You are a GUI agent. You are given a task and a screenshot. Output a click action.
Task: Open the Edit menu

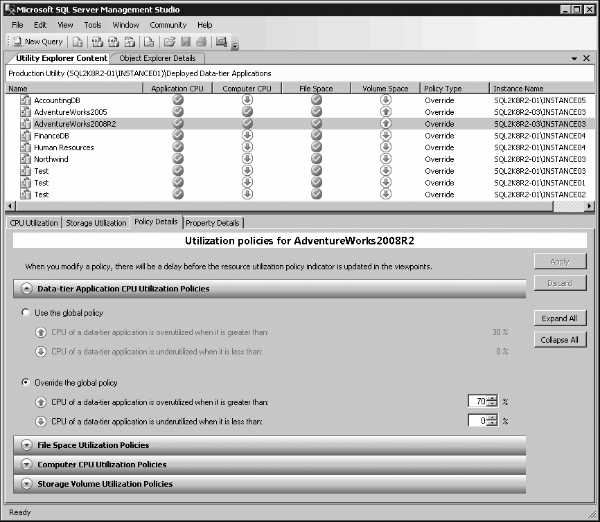point(40,25)
